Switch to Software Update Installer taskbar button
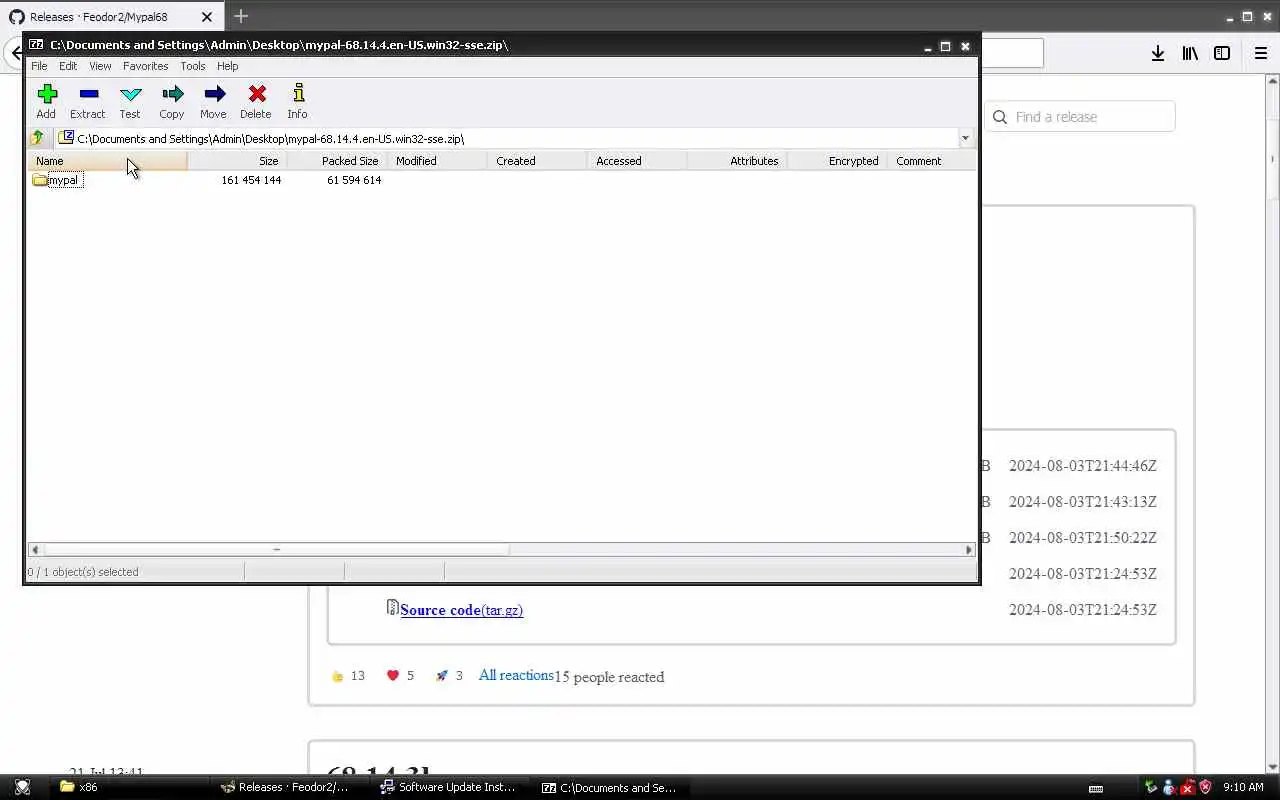The width and height of the screenshot is (1280, 800). click(x=448, y=787)
